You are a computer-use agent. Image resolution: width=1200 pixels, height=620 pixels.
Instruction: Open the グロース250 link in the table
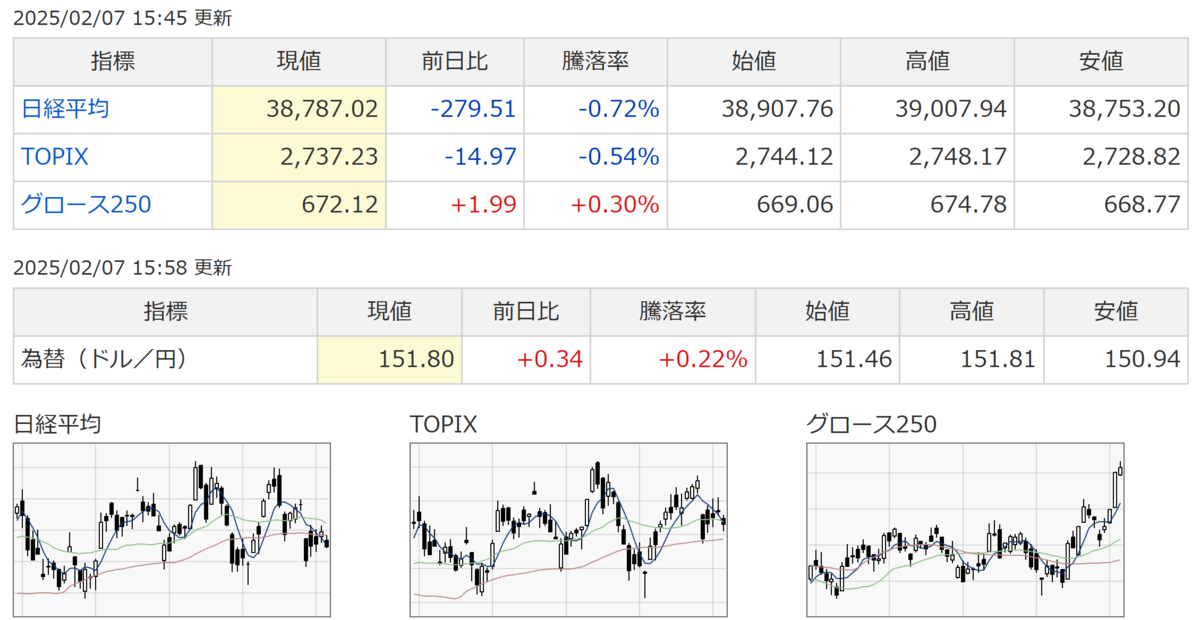86,205
